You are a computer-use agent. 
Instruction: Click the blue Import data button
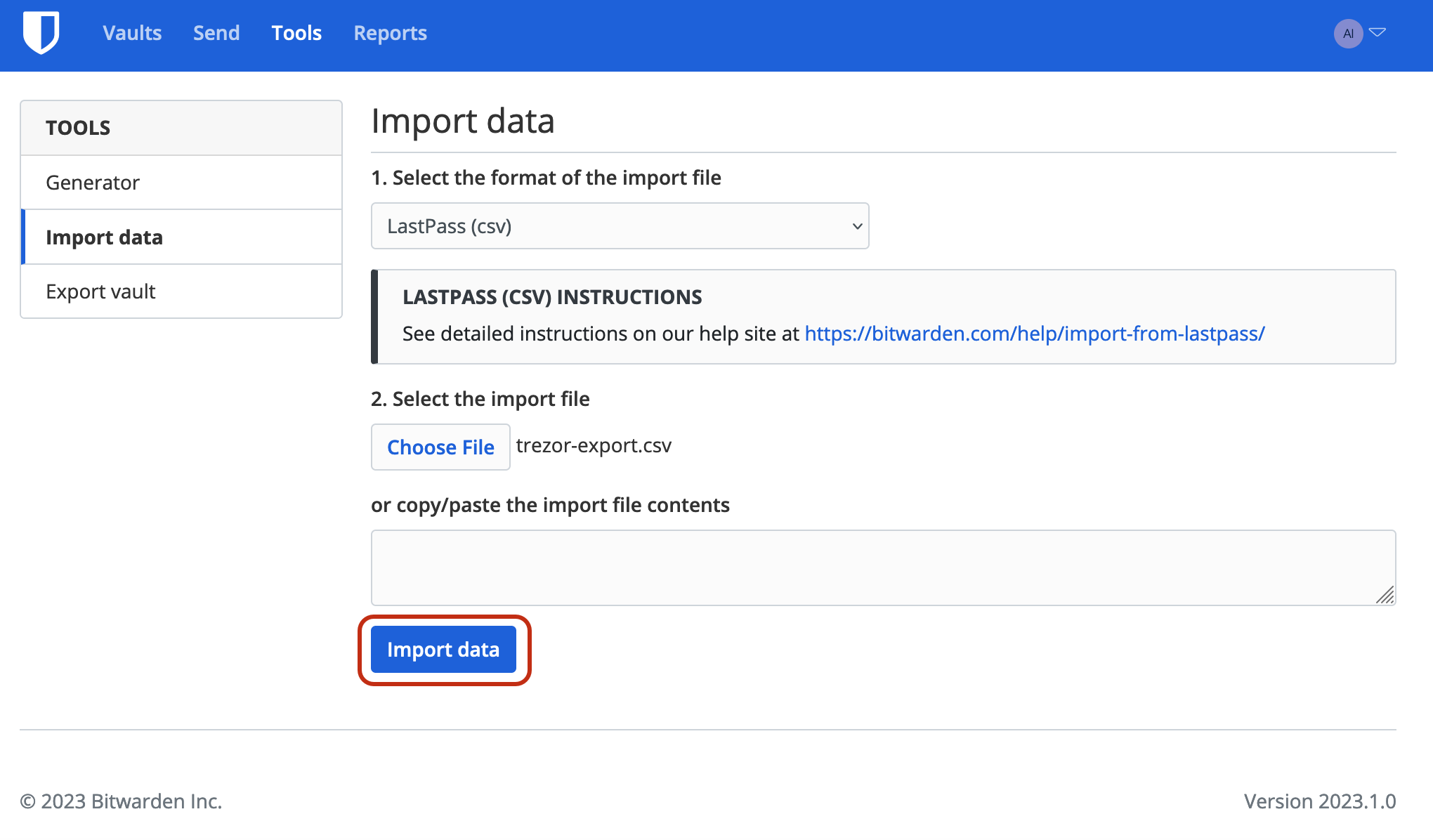pyautogui.click(x=443, y=650)
